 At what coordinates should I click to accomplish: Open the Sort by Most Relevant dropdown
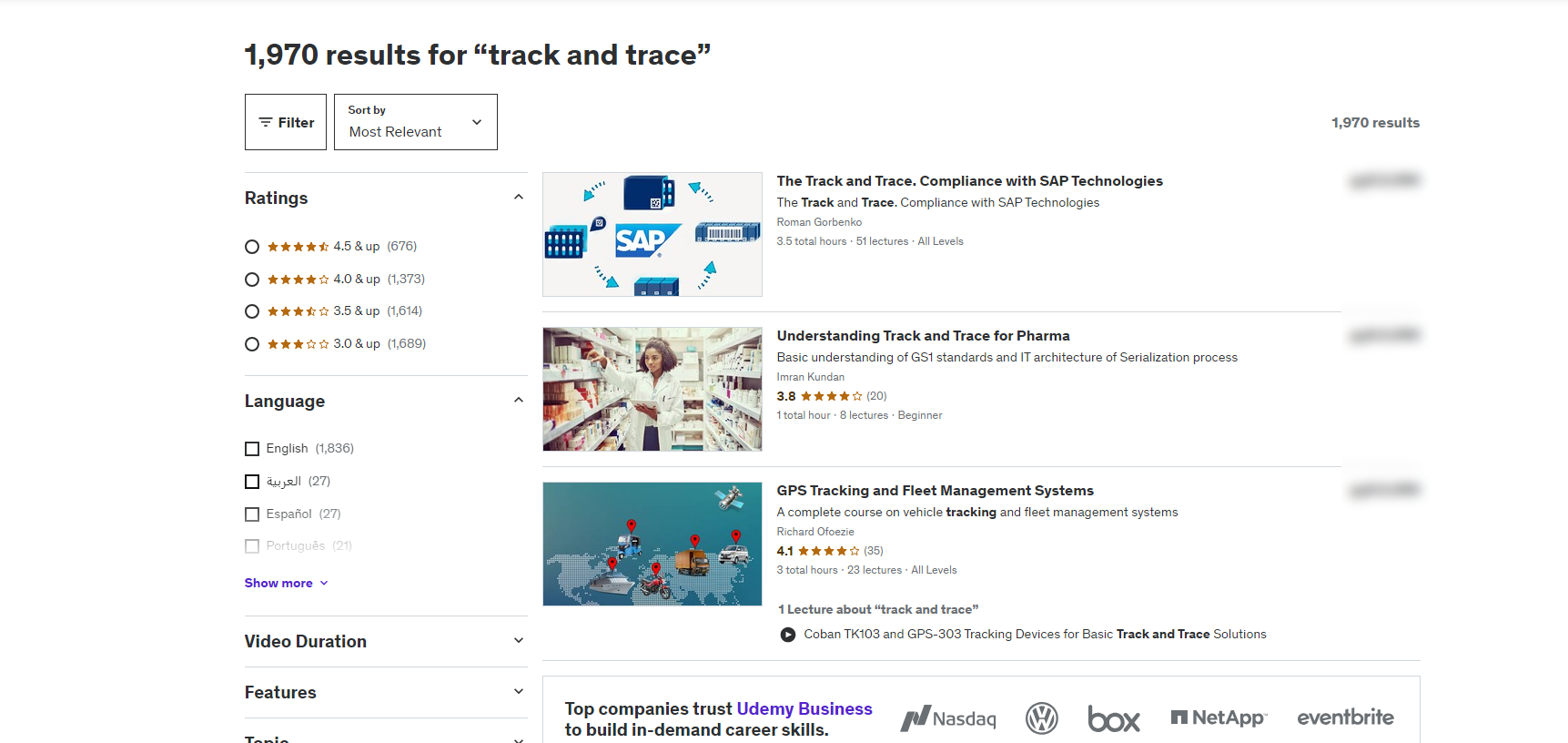(415, 122)
